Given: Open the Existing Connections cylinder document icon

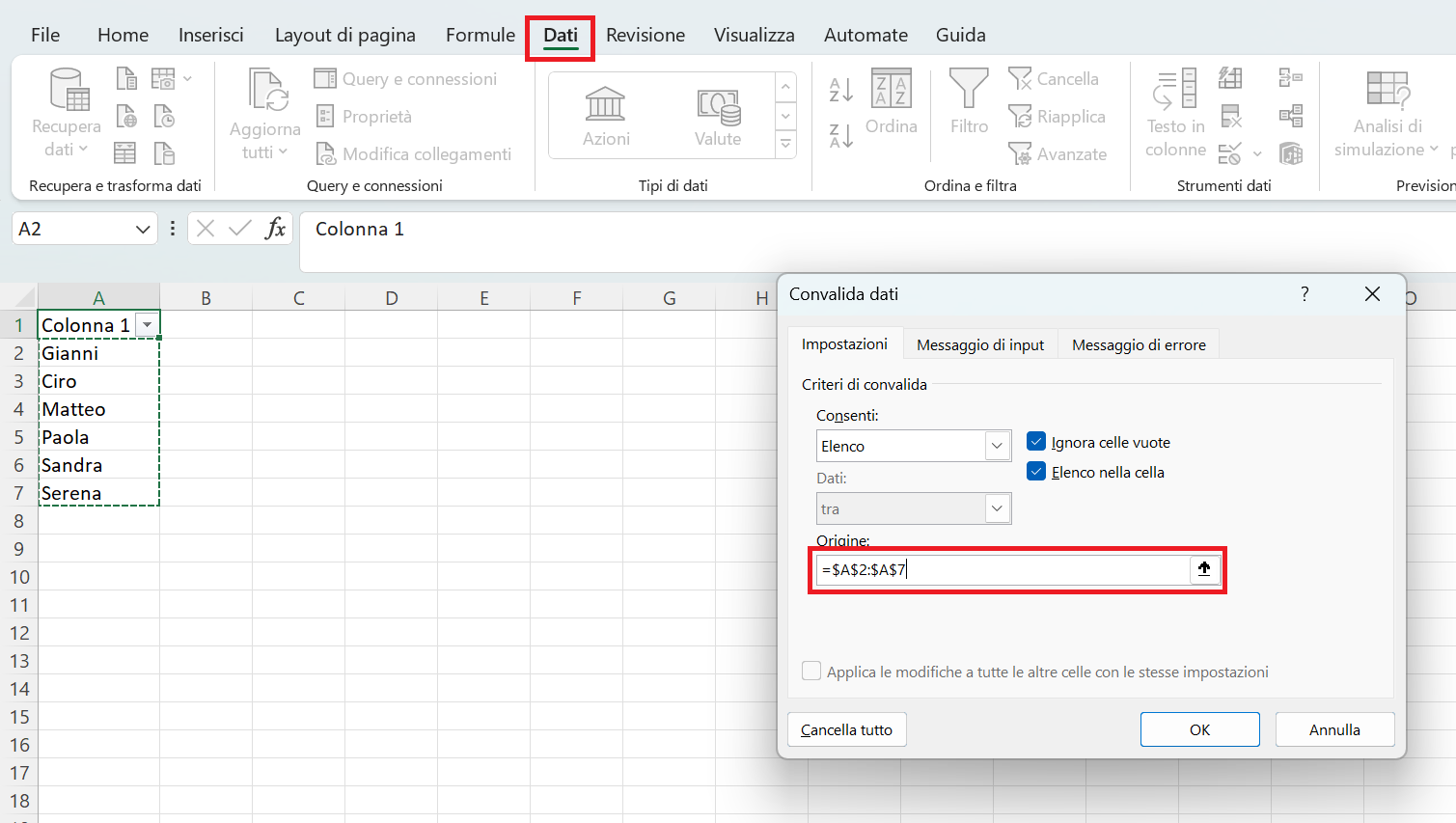Looking at the screenshot, I should [164, 153].
